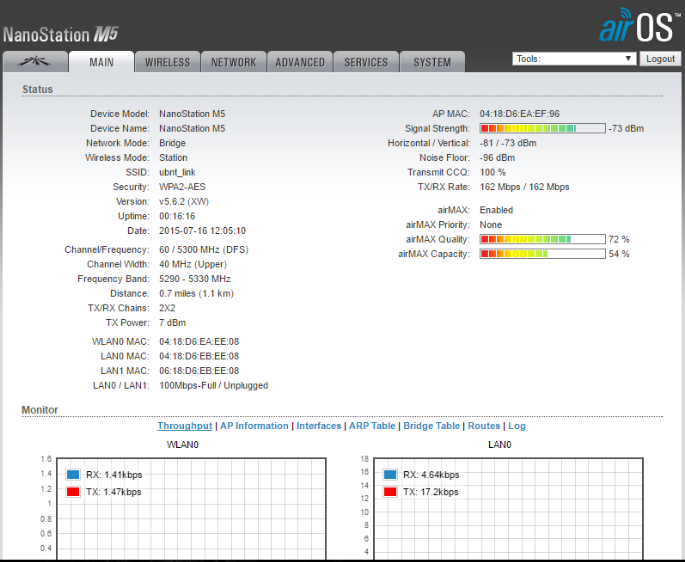Open the ARP Table link
The height and width of the screenshot is (562, 685).
pos(372,426)
